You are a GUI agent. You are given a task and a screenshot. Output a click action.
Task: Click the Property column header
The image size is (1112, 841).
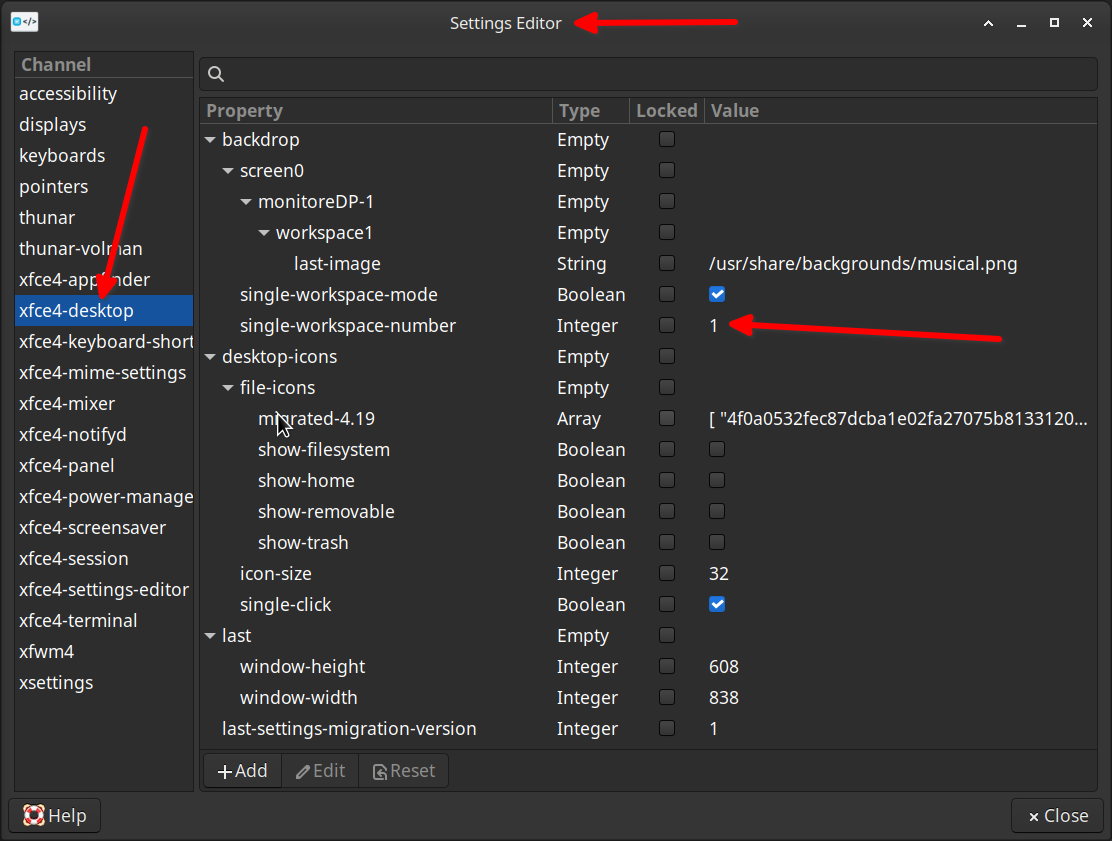376,111
